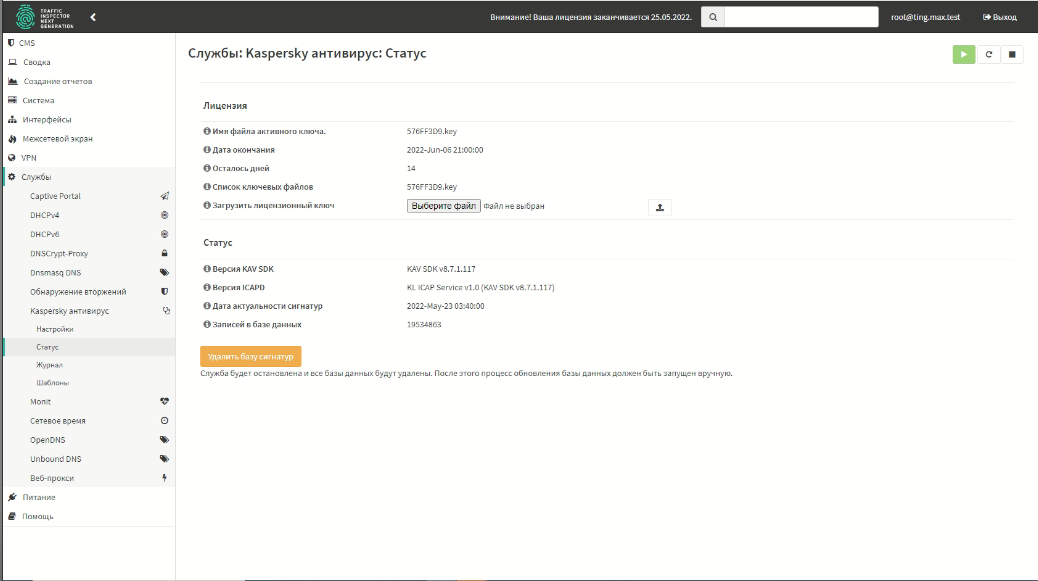Click the heartbeat icon beside Monit
1038x581 pixels.
164,402
